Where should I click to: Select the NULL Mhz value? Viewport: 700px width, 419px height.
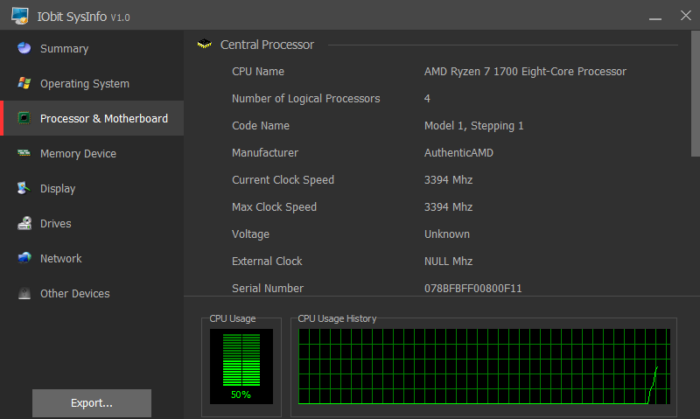pyautogui.click(x=448, y=261)
